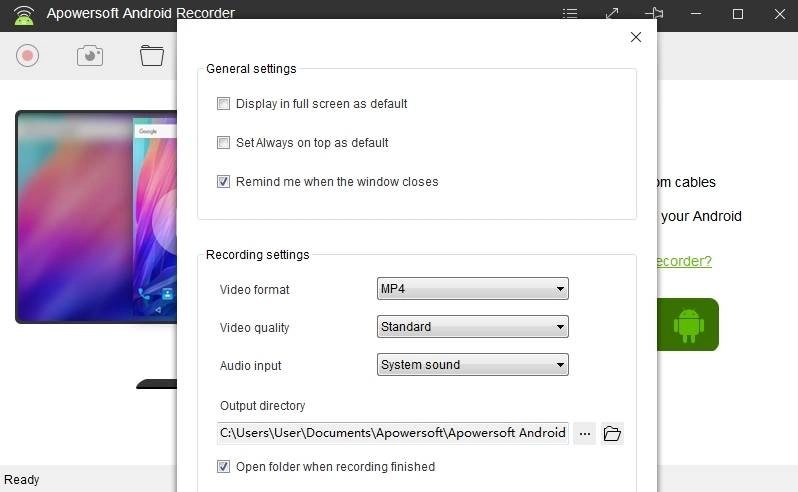Start recording with the red record button

tap(27, 55)
